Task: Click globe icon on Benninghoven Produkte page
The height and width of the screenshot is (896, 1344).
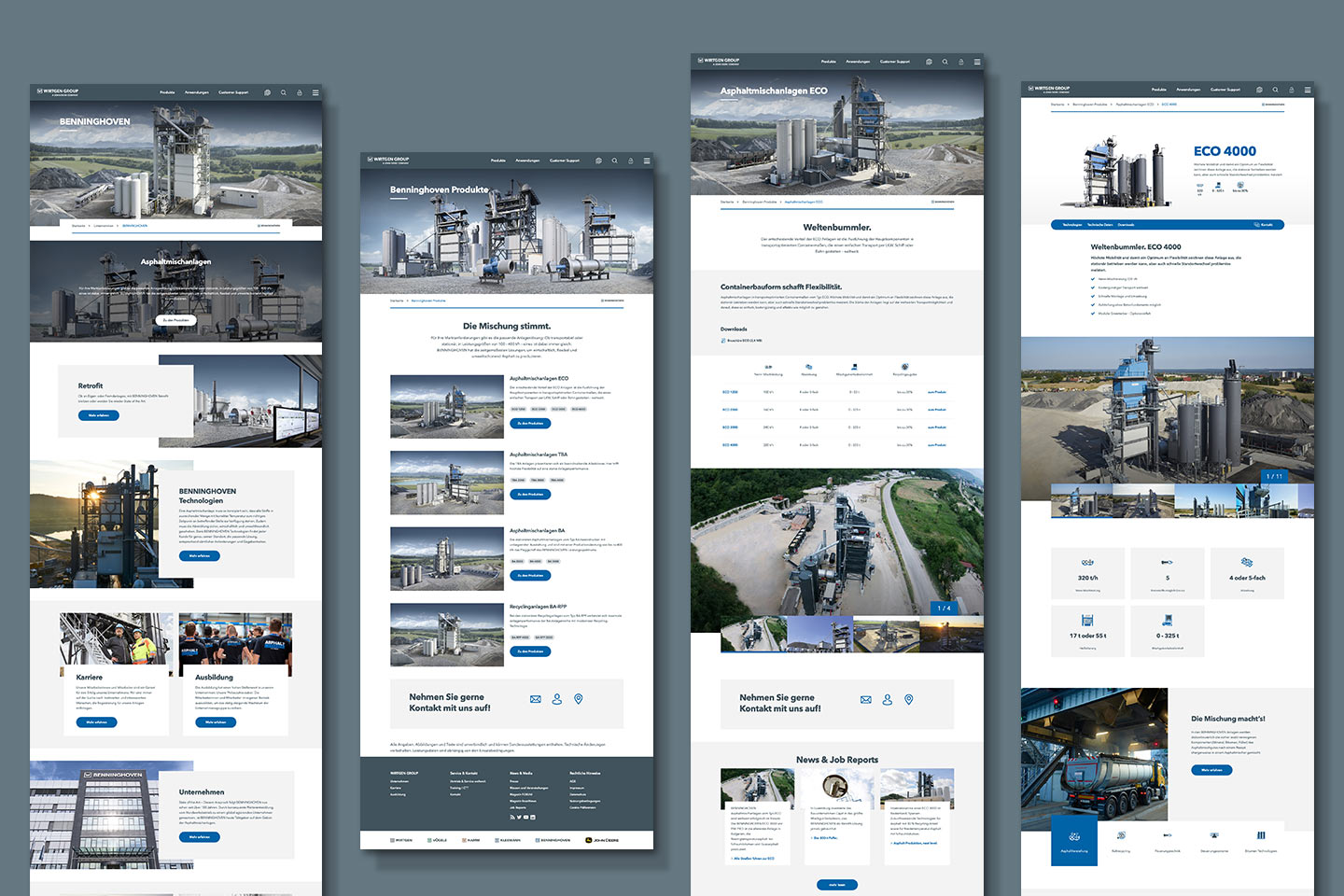Action: point(598,161)
